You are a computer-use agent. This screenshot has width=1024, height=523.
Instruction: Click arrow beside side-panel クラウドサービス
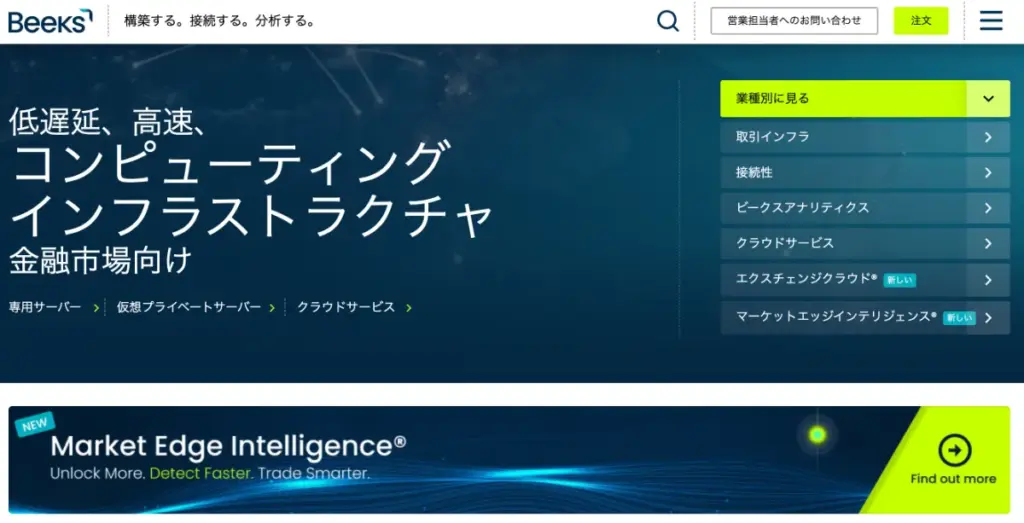988,243
